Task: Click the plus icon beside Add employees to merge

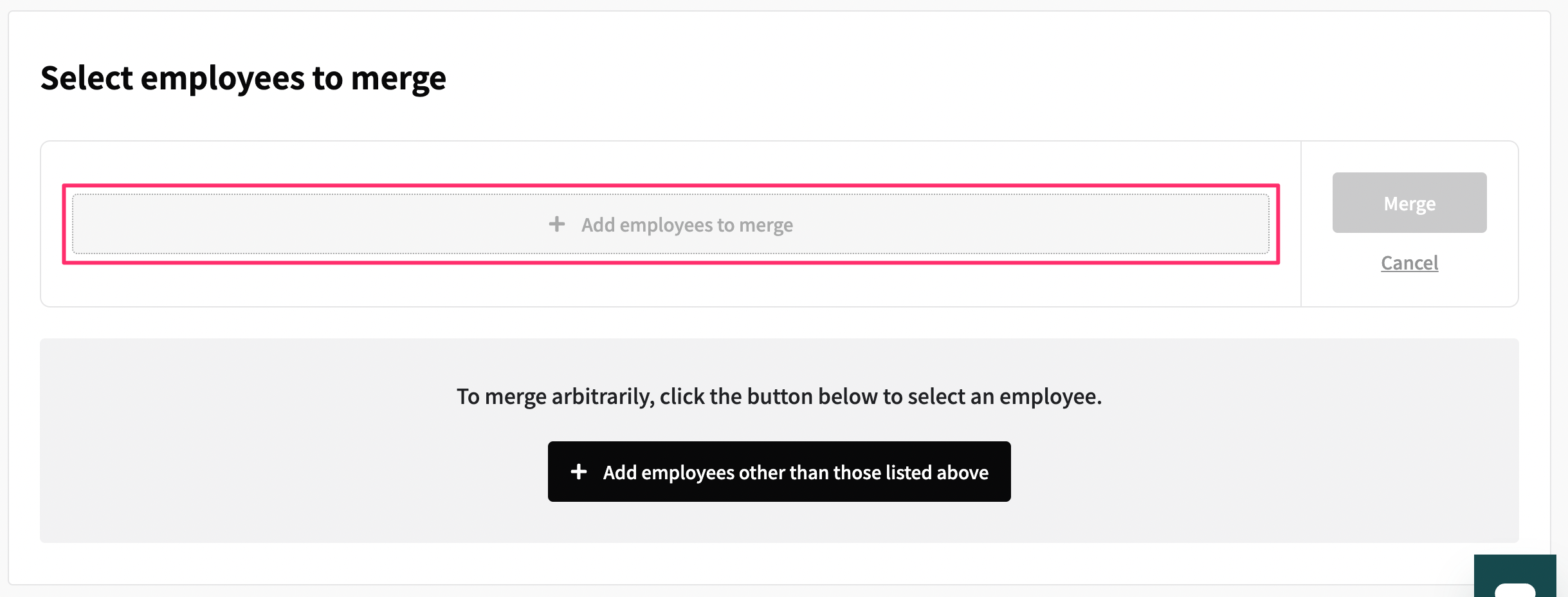Action: (x=557, y=224)
